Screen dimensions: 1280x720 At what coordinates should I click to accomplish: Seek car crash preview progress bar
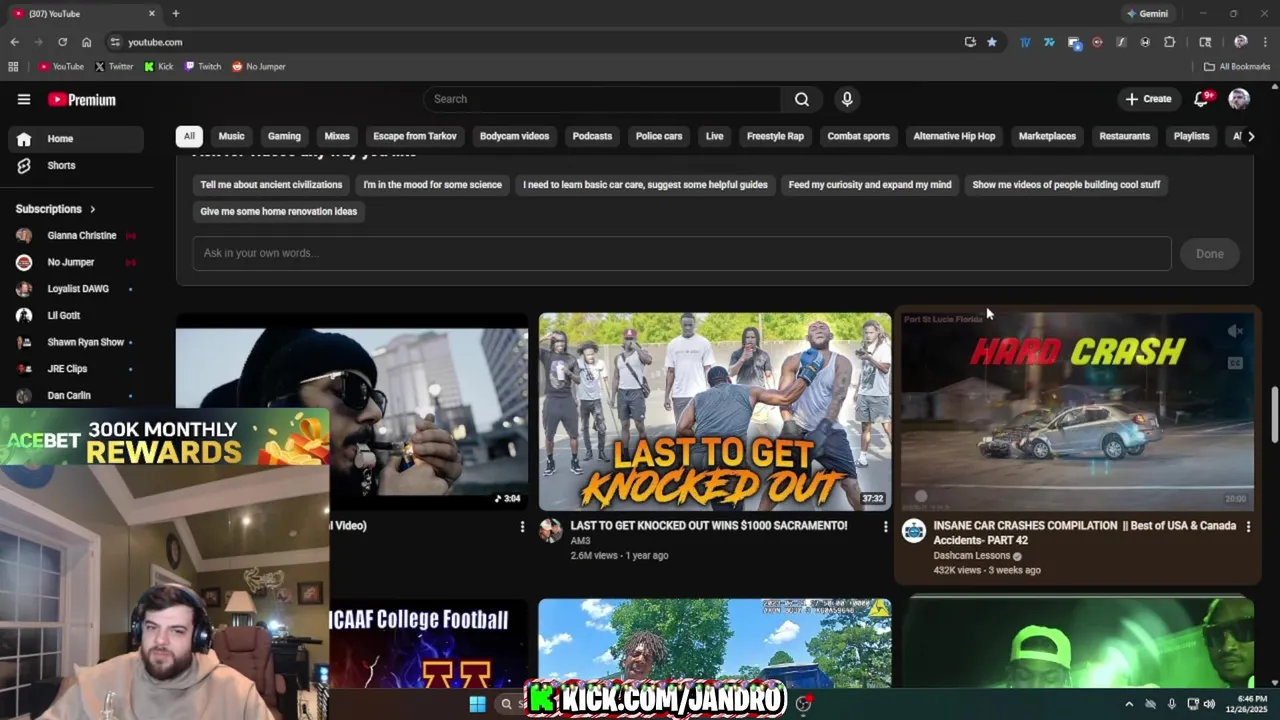(x=1077, y=510)
